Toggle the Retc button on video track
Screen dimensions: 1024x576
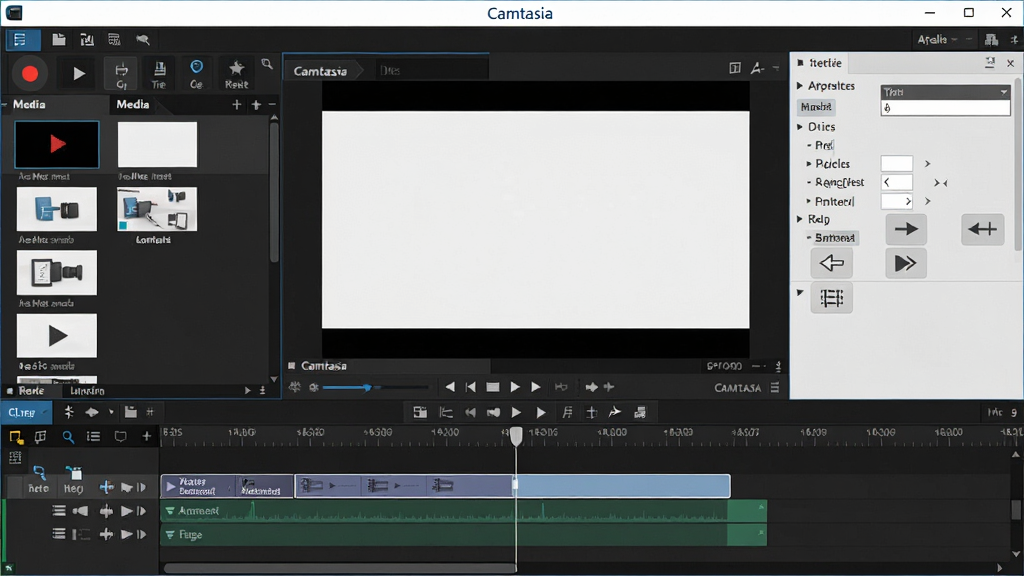point(39,480)
